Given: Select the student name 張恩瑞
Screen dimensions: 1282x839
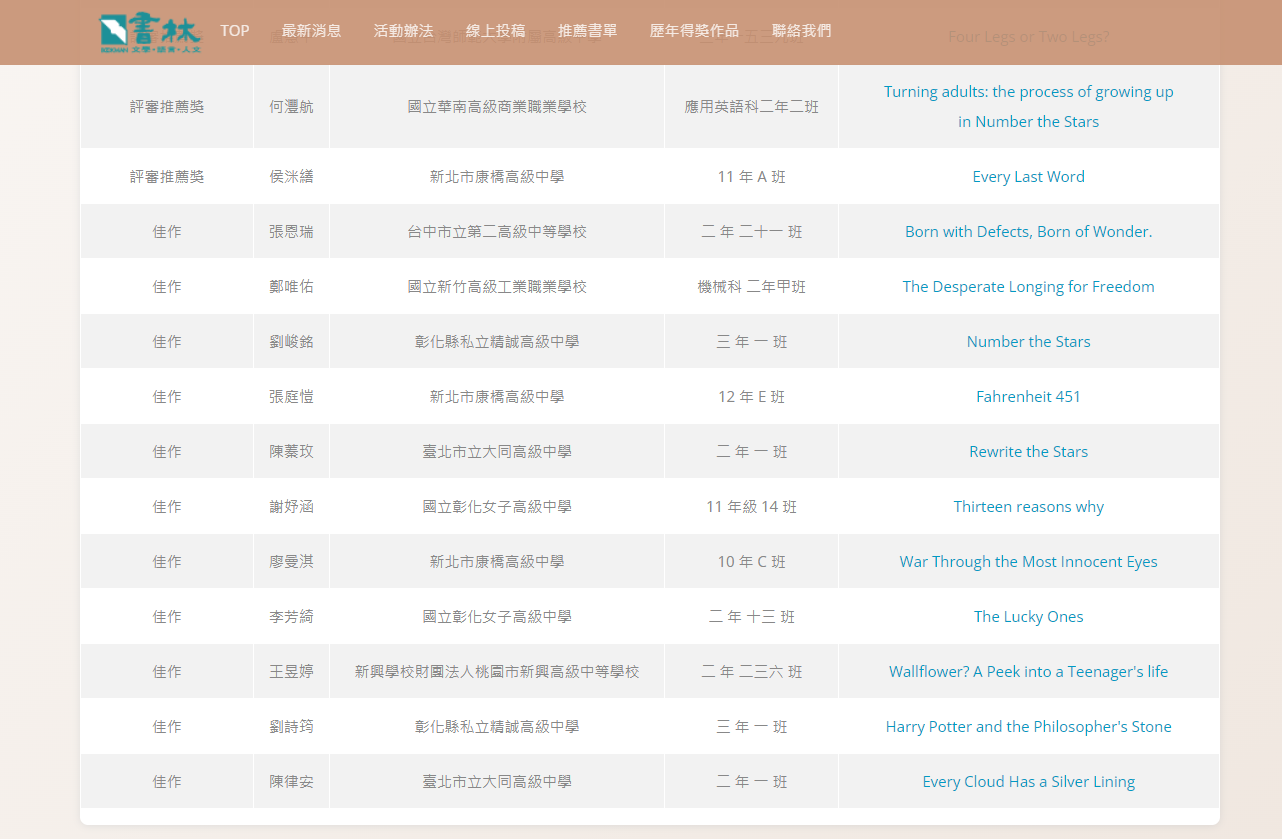Looking at the screenshot, I should coord(291,232).
